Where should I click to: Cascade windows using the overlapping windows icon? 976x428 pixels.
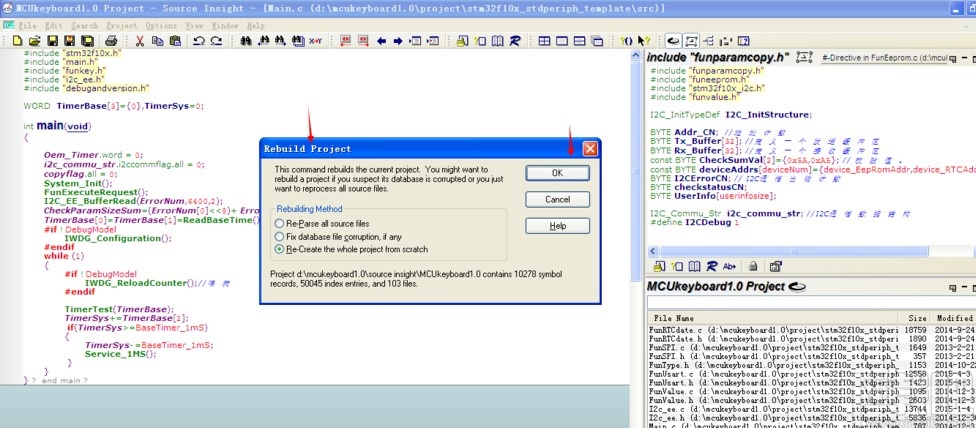coord(597,41)
